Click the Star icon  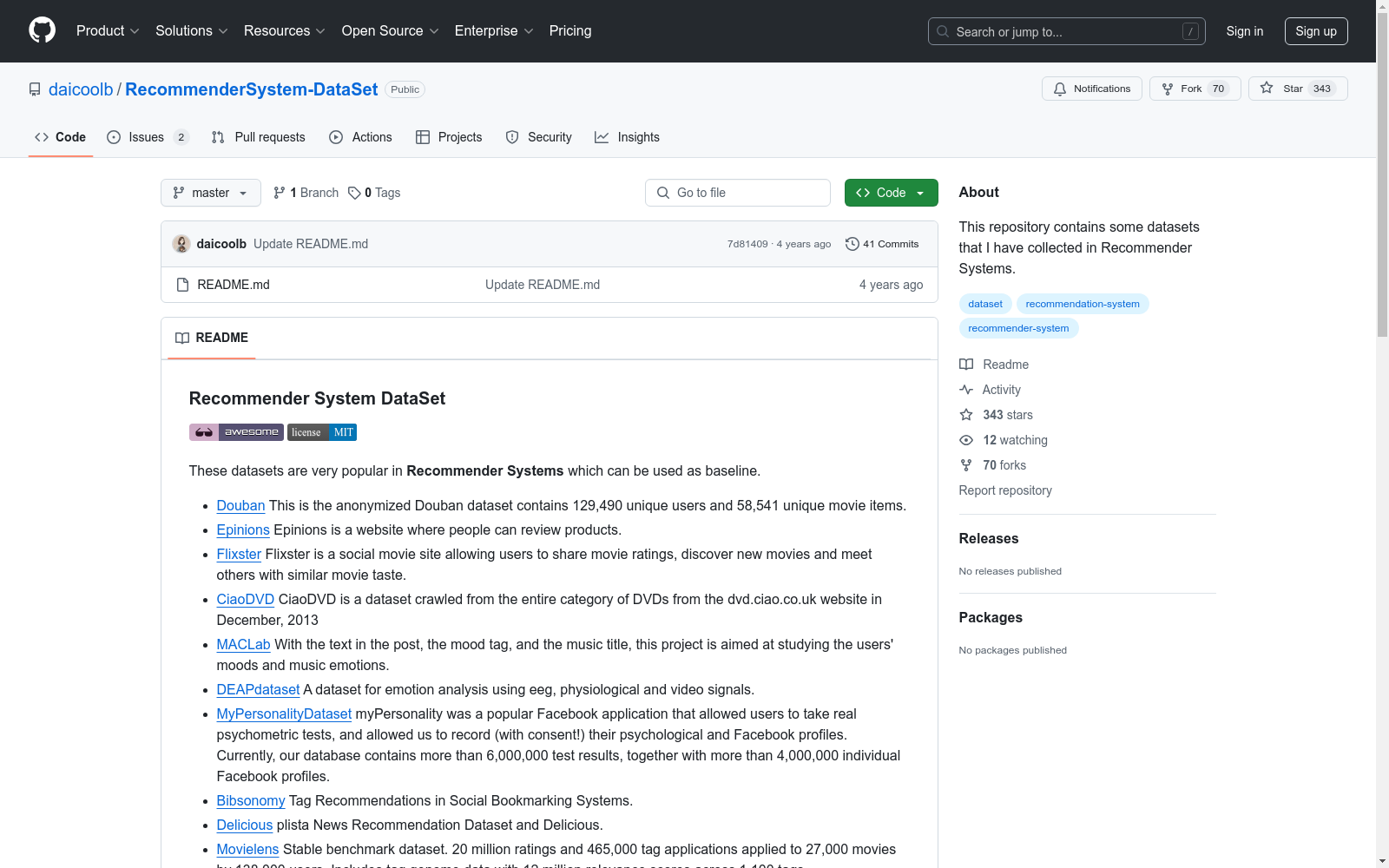[x=1267, y=88]
